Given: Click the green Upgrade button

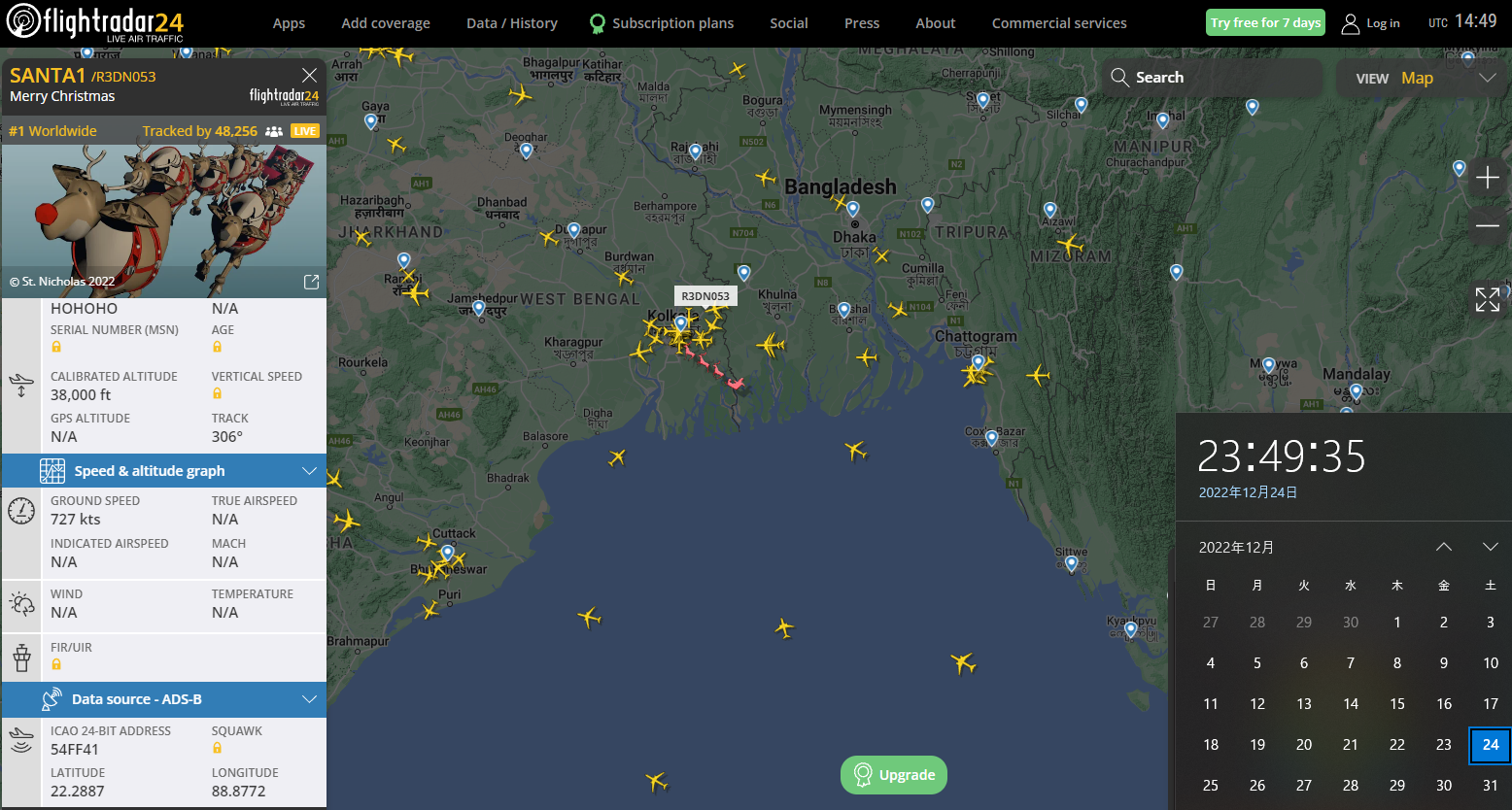Looking at the screenshot, I should tap(894, 775).
